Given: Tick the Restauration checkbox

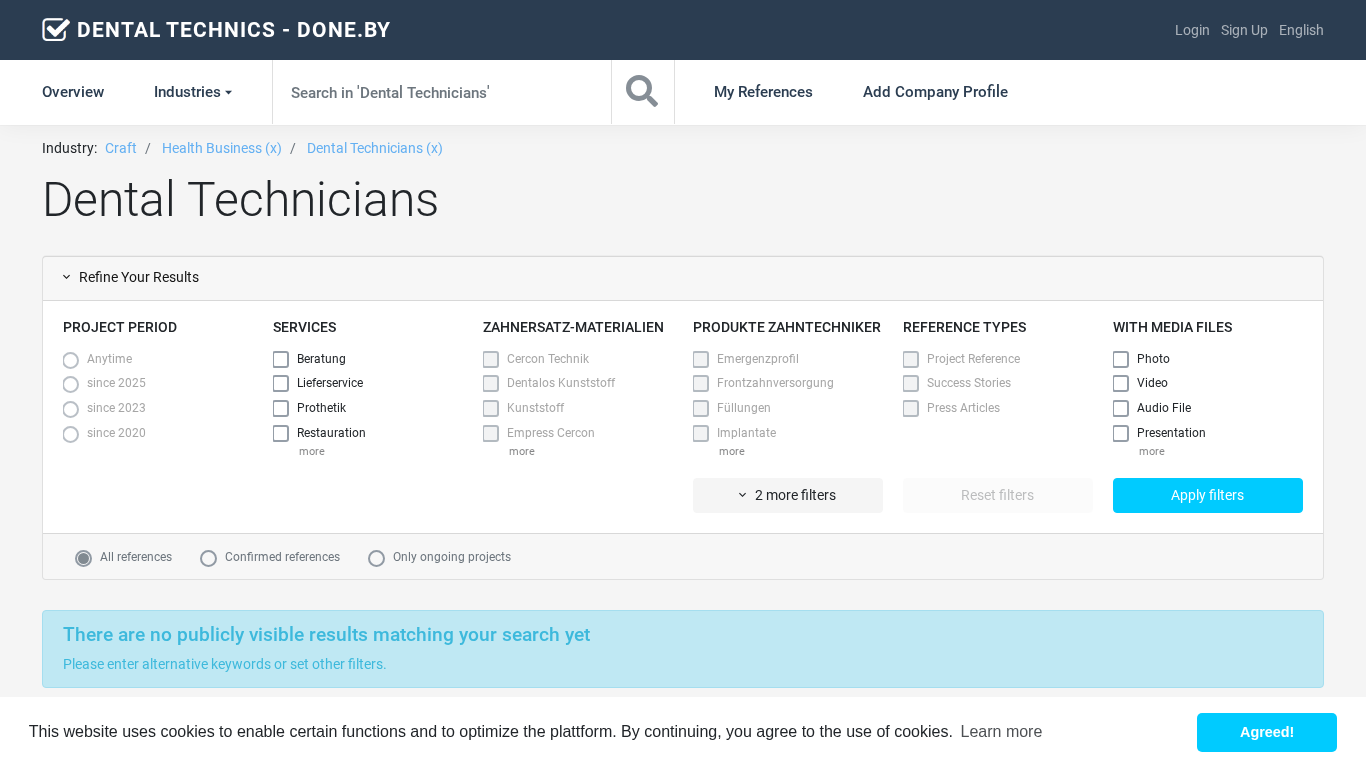Looking at the screenshot, I should (x=281, y=433).
